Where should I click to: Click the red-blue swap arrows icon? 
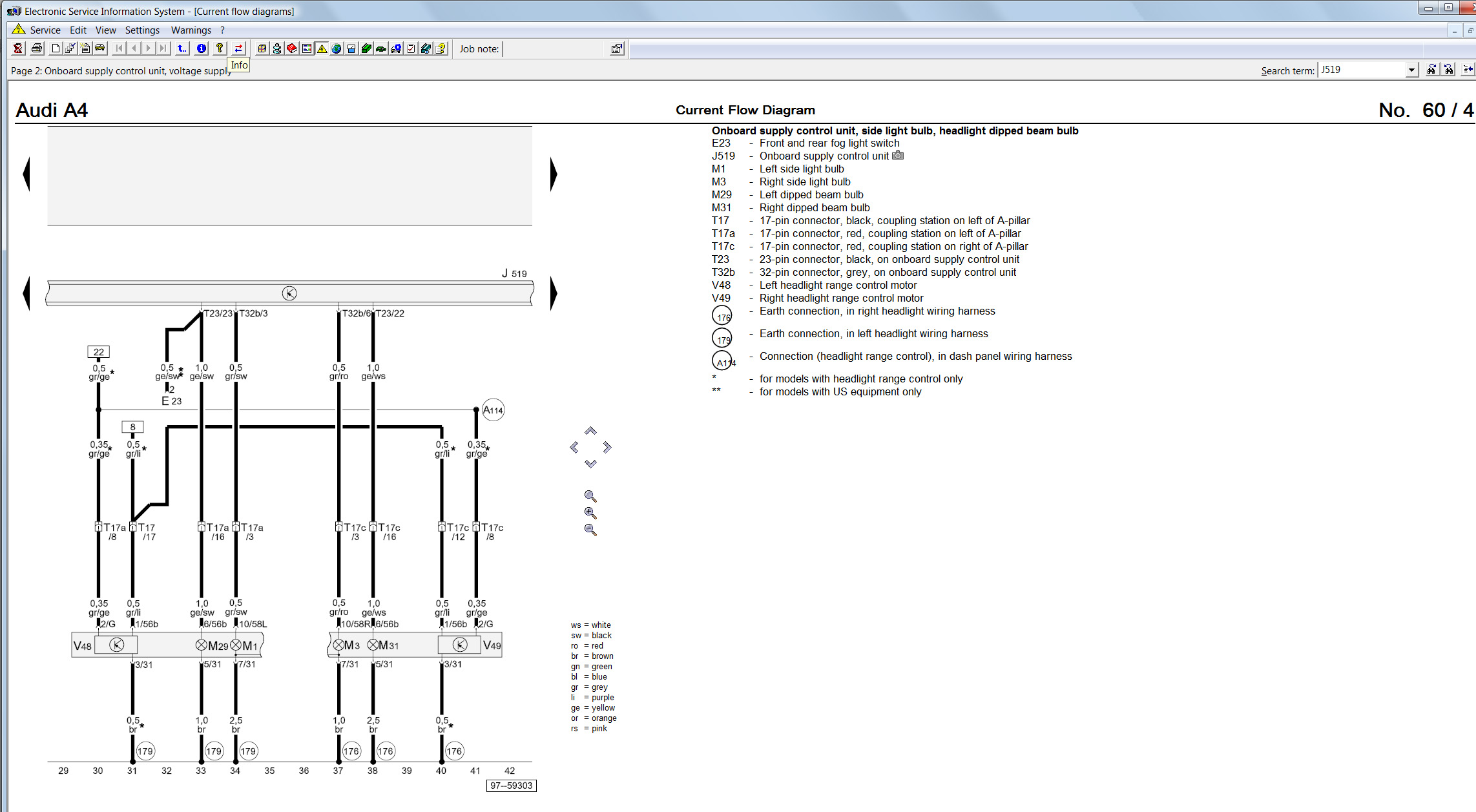click(x=238, y=48)
